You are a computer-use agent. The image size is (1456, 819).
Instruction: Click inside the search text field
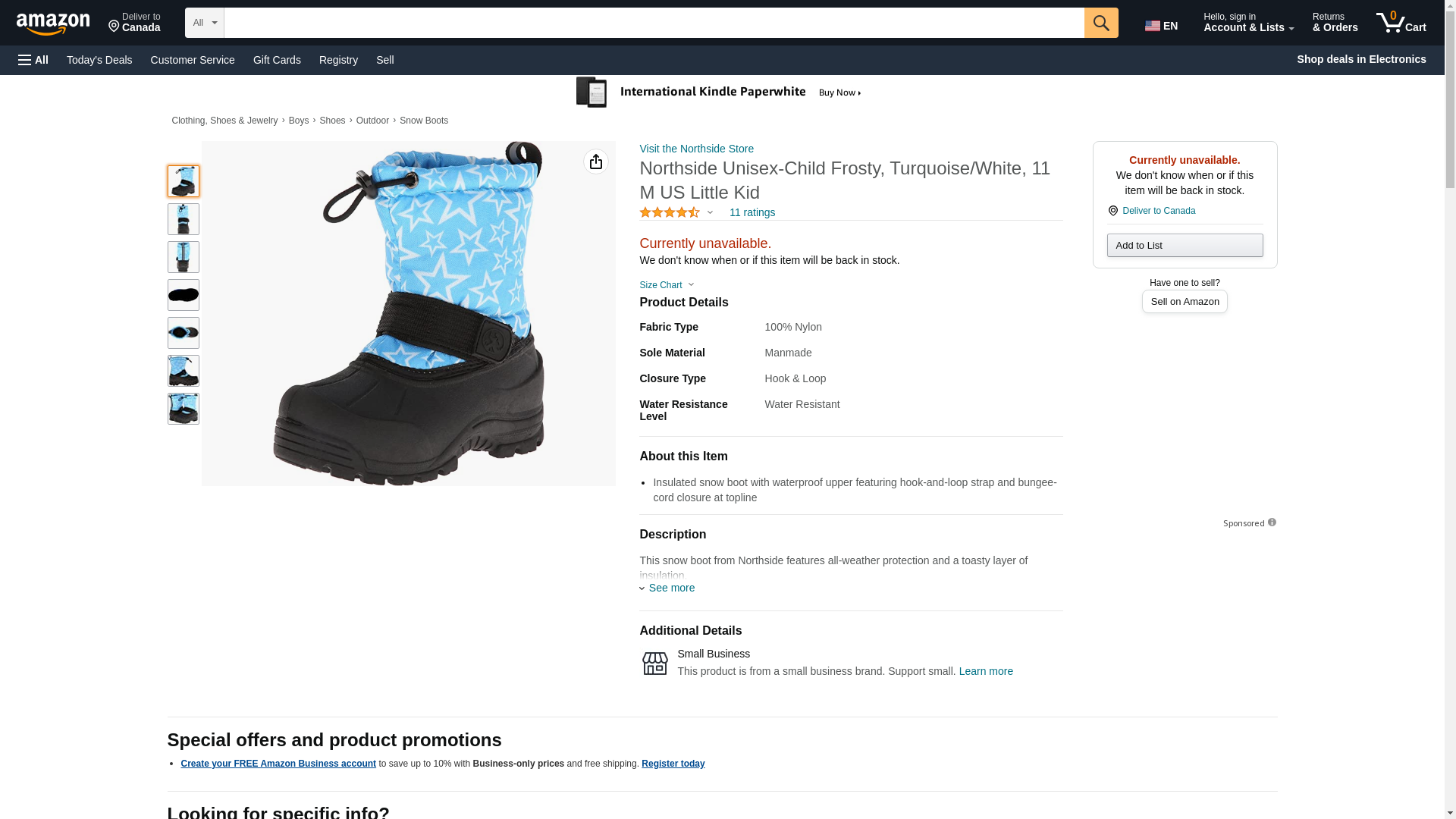click(x=654, y=23)
